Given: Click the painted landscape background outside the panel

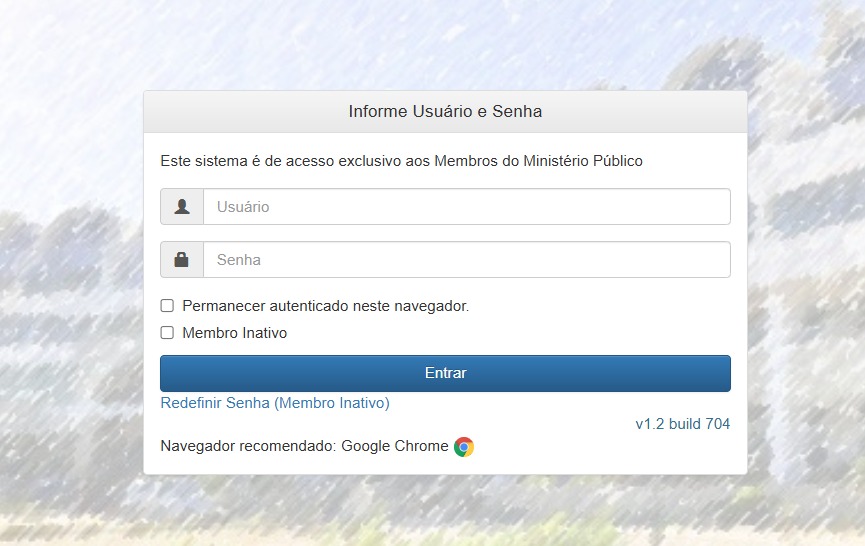Looking at the screenshot, I should tap(70, 300).
